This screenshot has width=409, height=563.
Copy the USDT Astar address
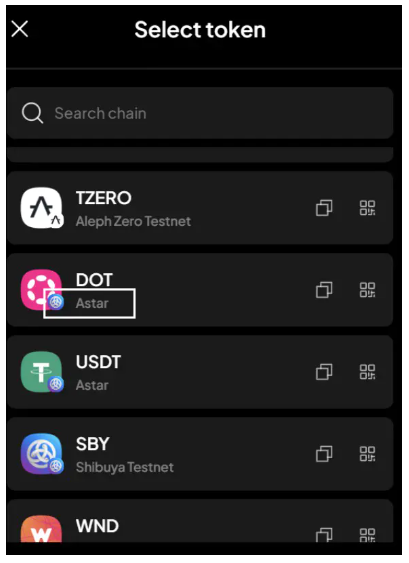pos(324,372)
